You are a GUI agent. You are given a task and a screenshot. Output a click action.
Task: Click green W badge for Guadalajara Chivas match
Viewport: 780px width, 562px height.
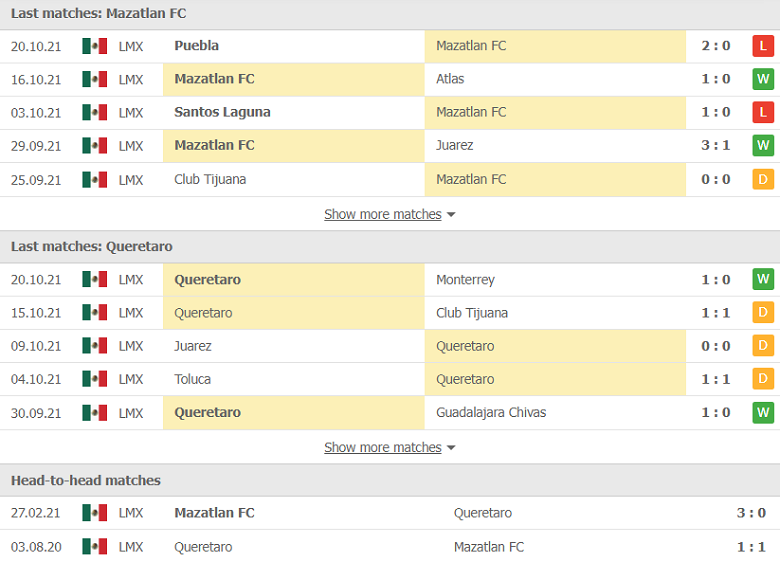point(763,413)
